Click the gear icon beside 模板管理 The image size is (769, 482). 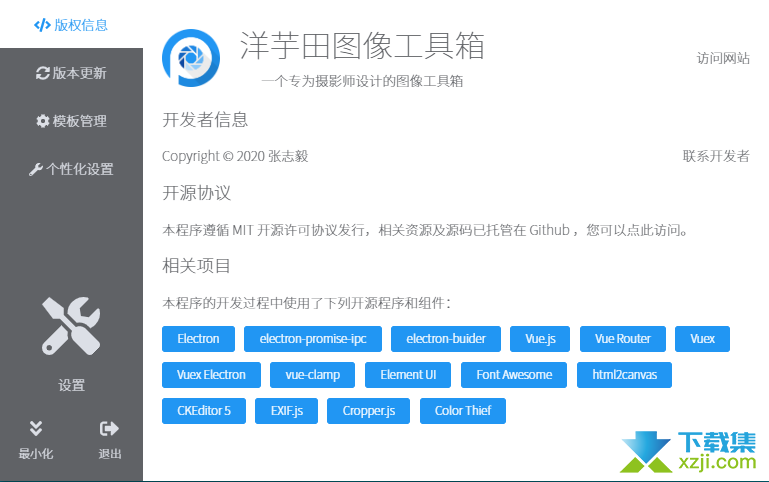43,121
